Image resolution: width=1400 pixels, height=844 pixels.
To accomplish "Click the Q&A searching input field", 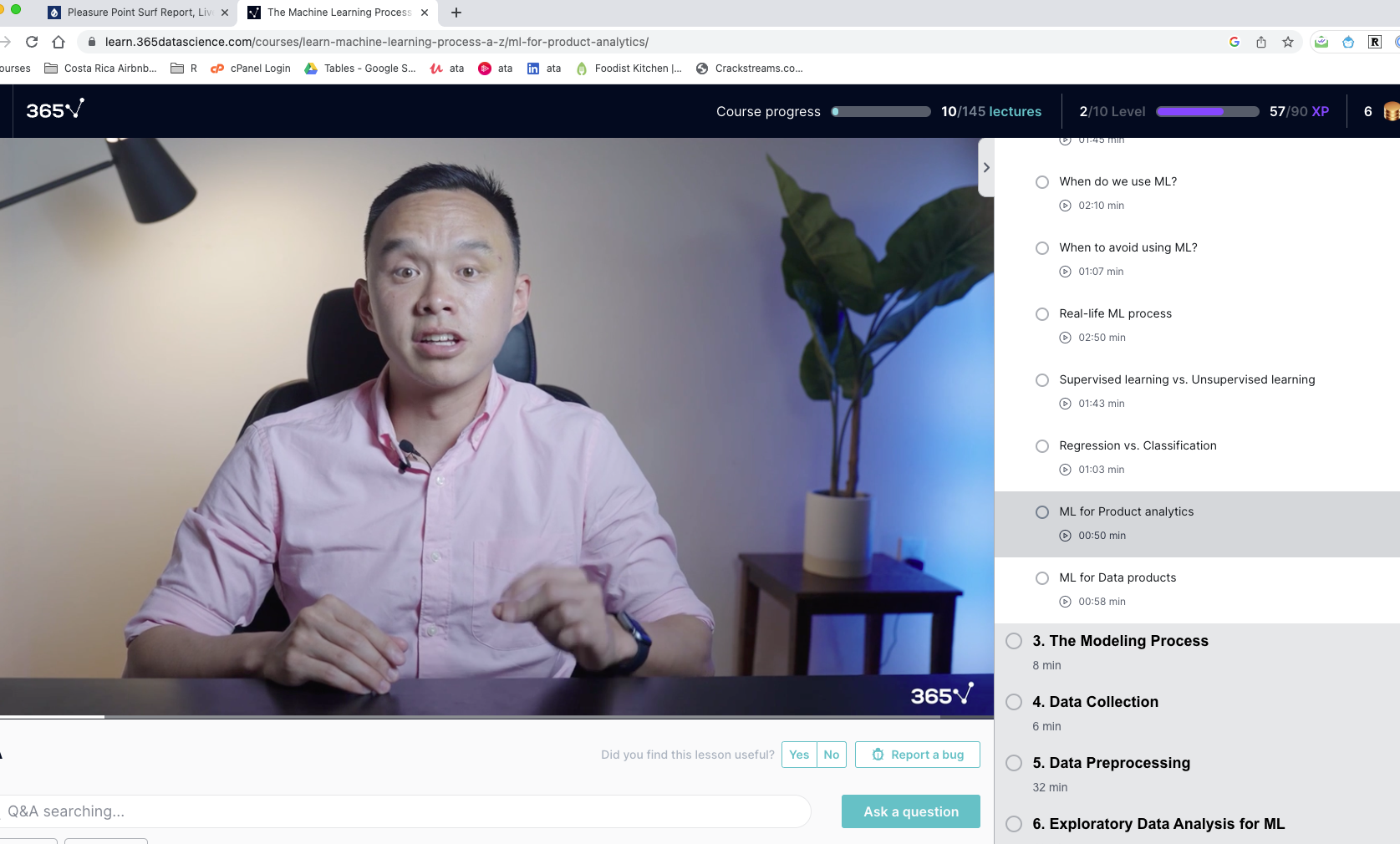I will (405, 811).
